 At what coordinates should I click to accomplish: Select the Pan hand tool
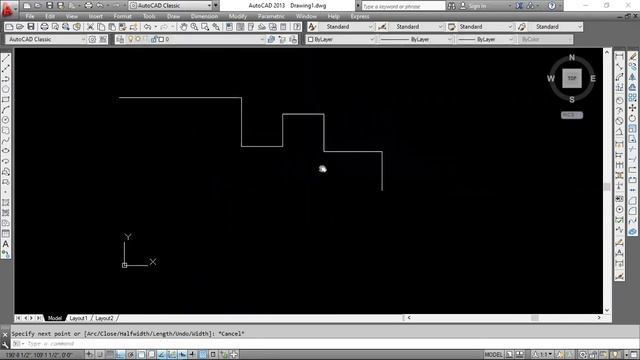click(184, 27)
